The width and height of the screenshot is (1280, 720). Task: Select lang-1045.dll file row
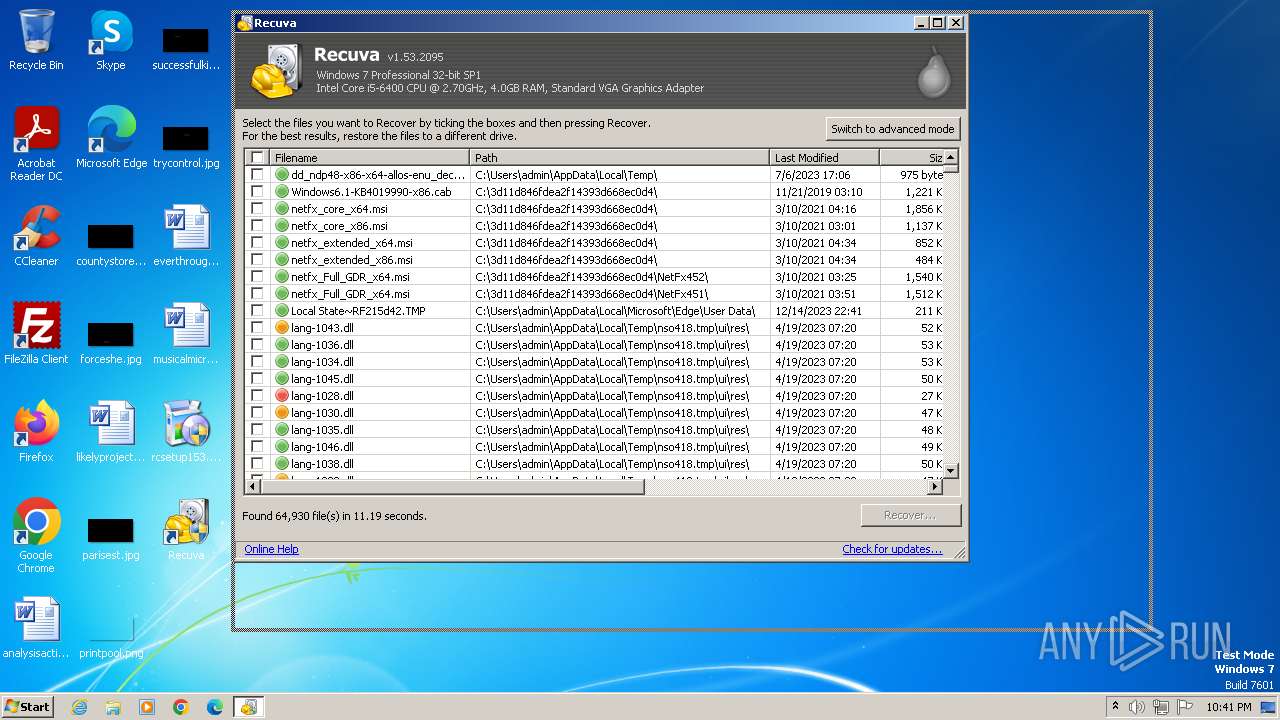click(x=594, y=379)
